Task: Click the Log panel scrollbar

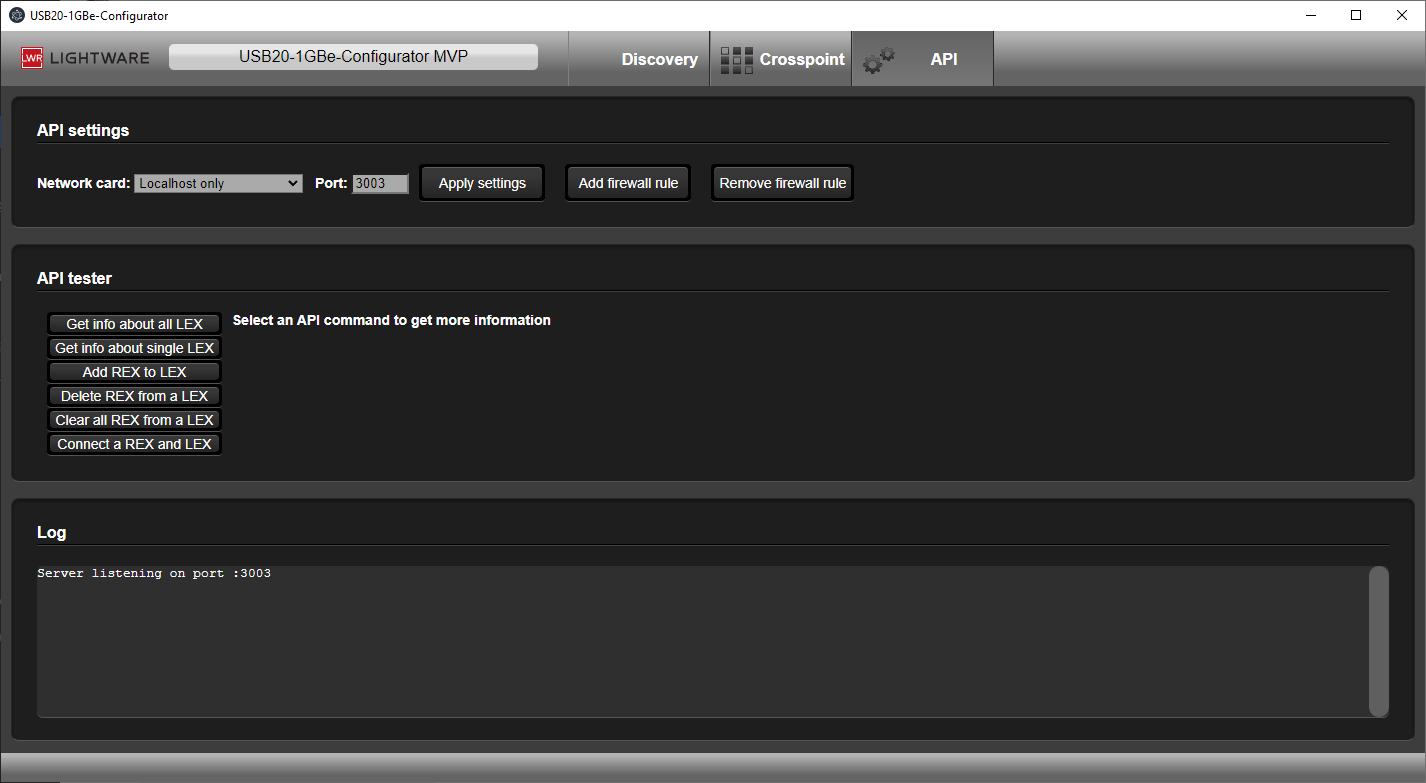Action: [x=1378, y=641]
